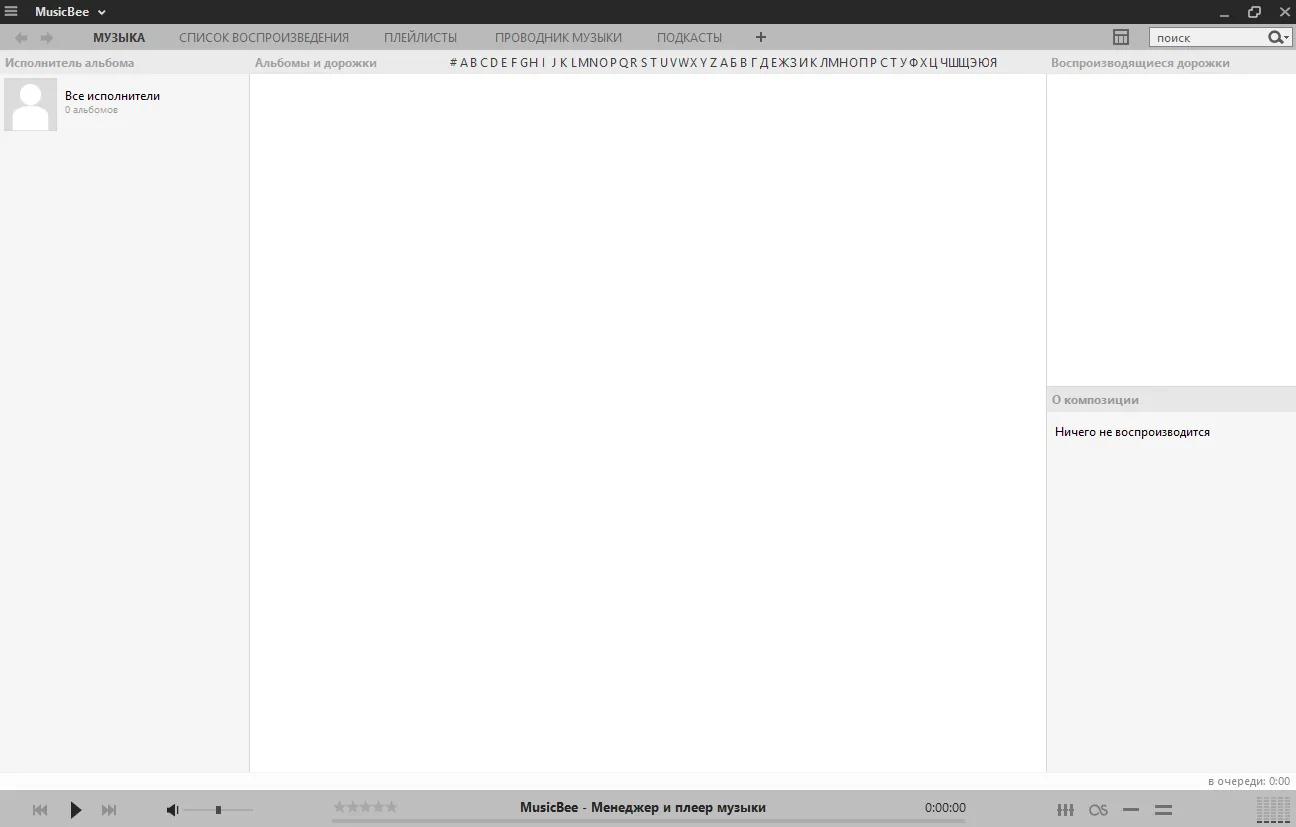Switch to the ПЛЕЙЛИСТЫ tab

(420, 37)
